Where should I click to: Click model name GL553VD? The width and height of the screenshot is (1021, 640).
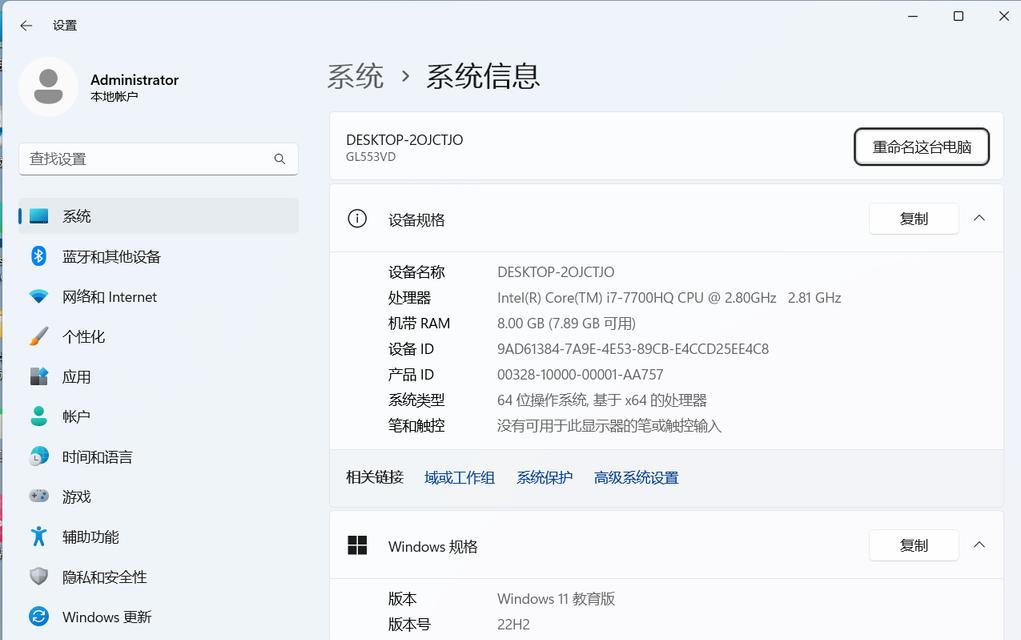(371, 157)
